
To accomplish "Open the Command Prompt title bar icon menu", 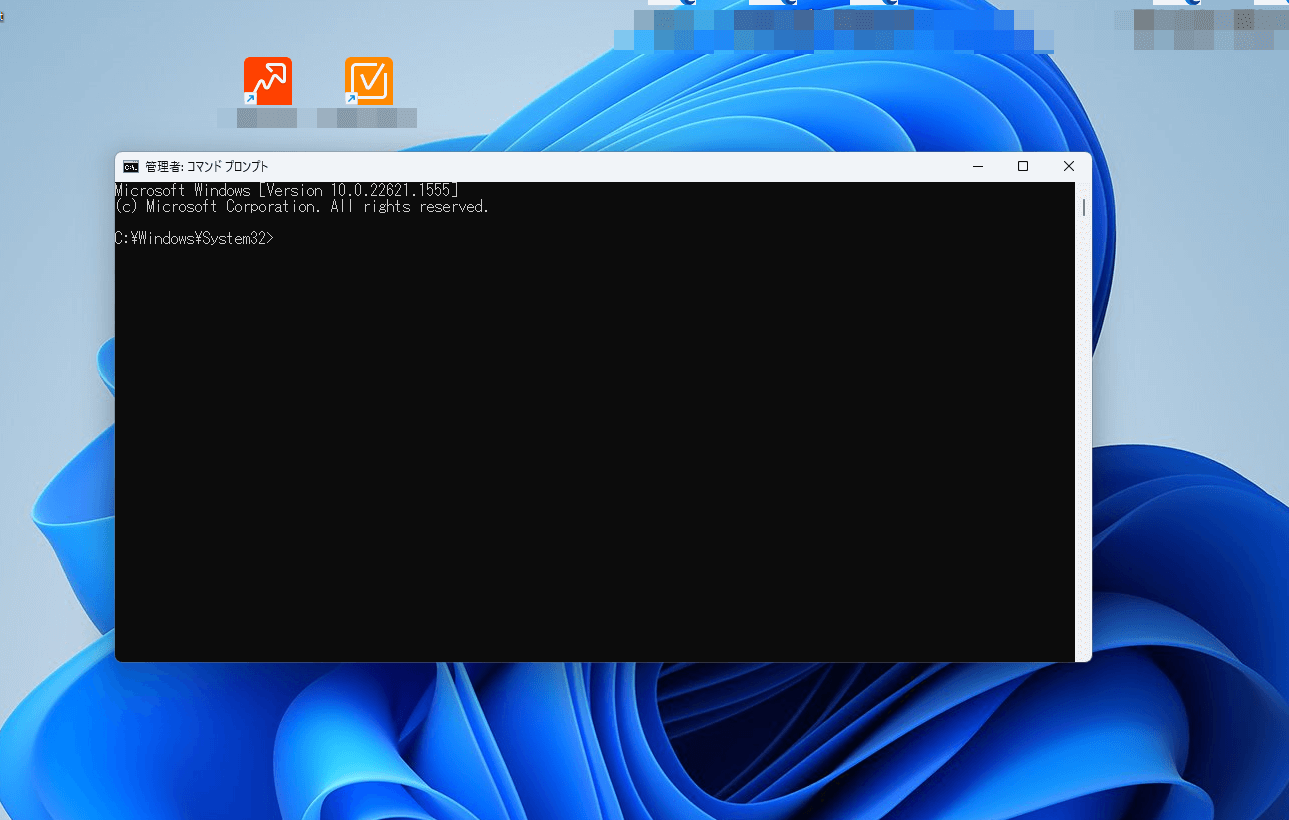I will coord(131,167).
